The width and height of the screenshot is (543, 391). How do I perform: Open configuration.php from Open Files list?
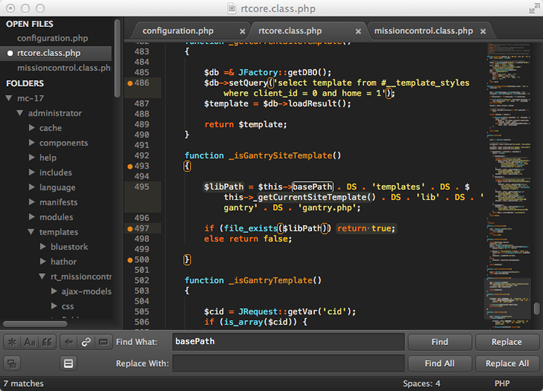click(x=53, y=38)
